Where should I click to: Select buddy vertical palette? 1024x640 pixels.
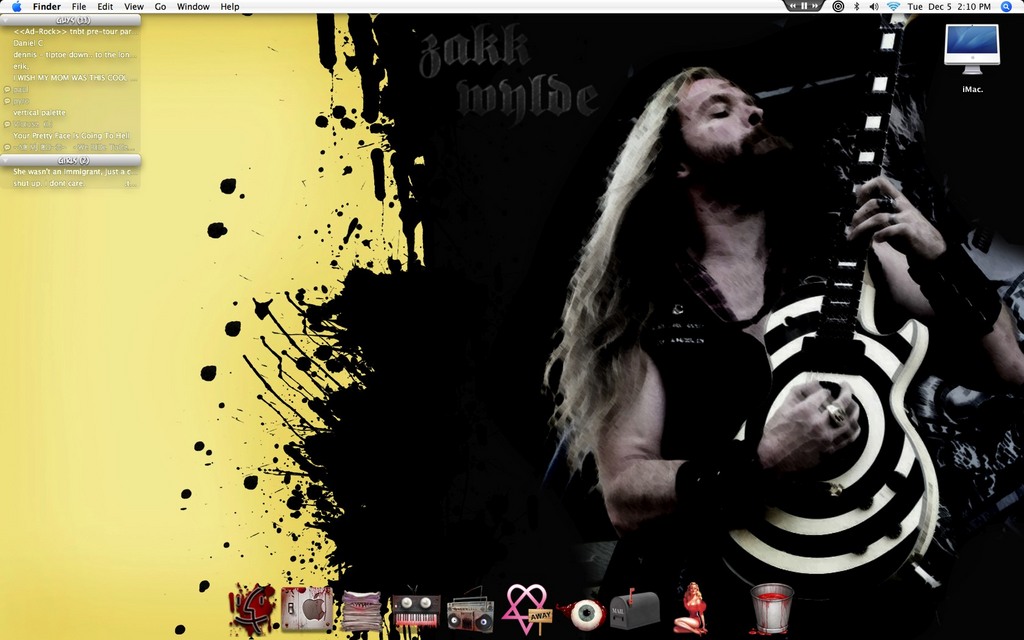[x=71, y=112]
